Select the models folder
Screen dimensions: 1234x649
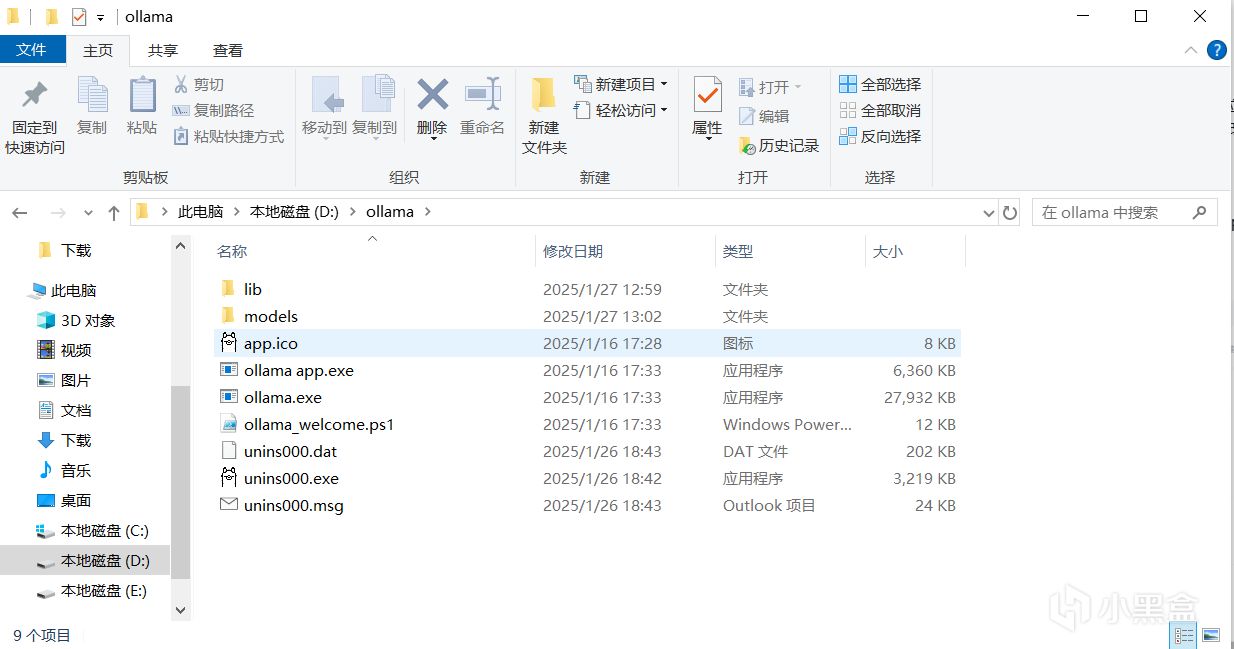588,316
